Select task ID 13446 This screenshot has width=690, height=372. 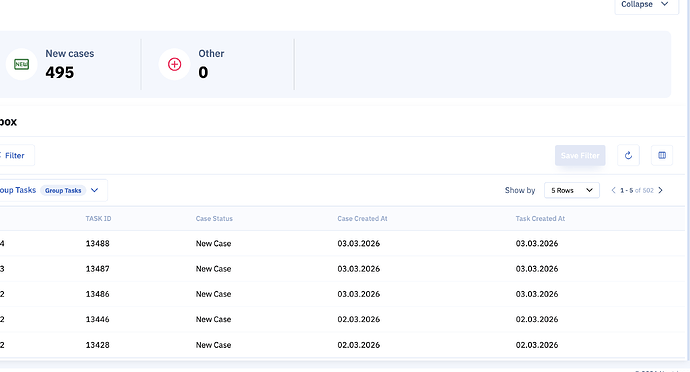98,319
